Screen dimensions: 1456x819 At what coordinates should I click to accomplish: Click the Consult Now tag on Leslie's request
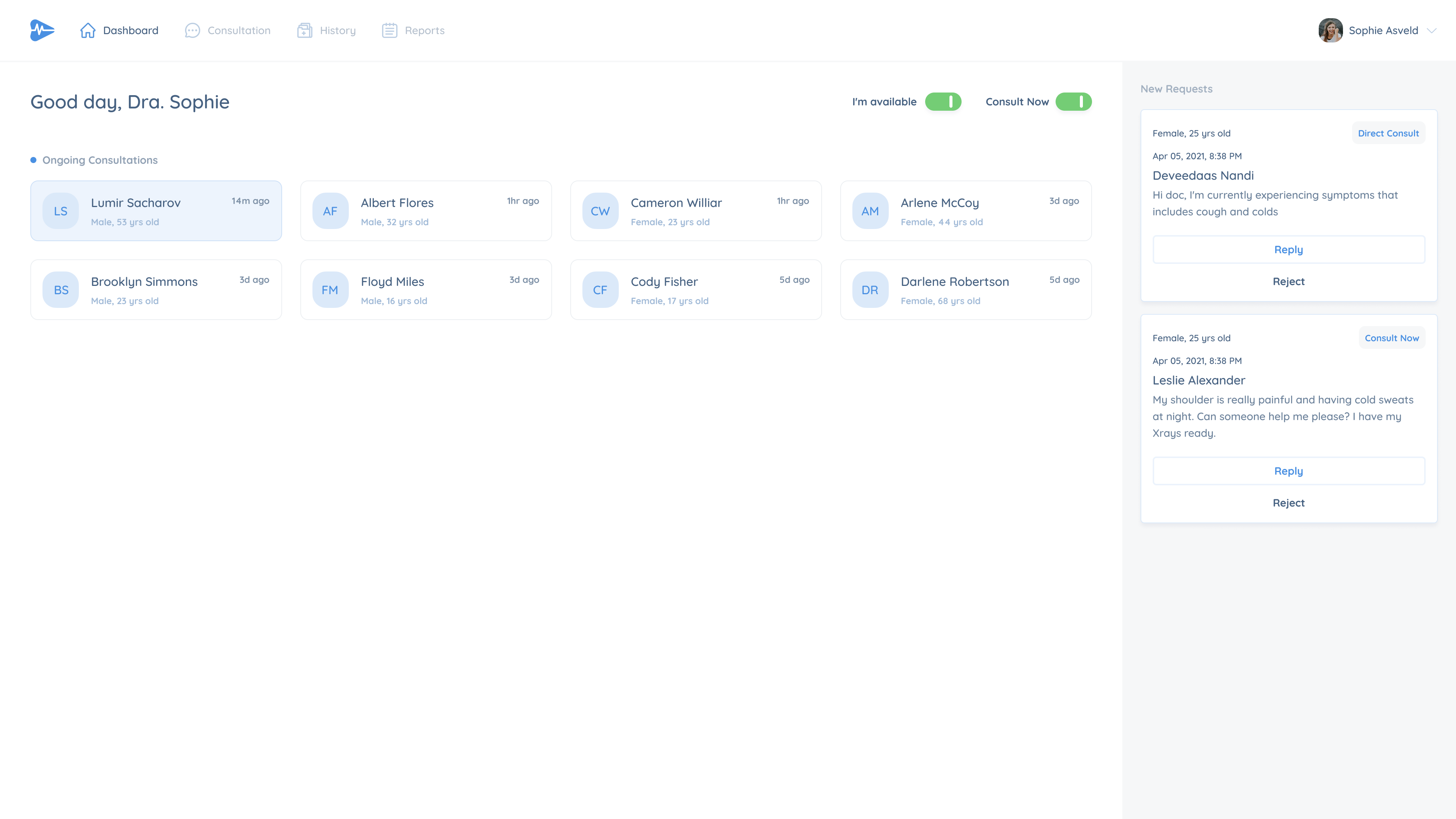click(1392, 338)
